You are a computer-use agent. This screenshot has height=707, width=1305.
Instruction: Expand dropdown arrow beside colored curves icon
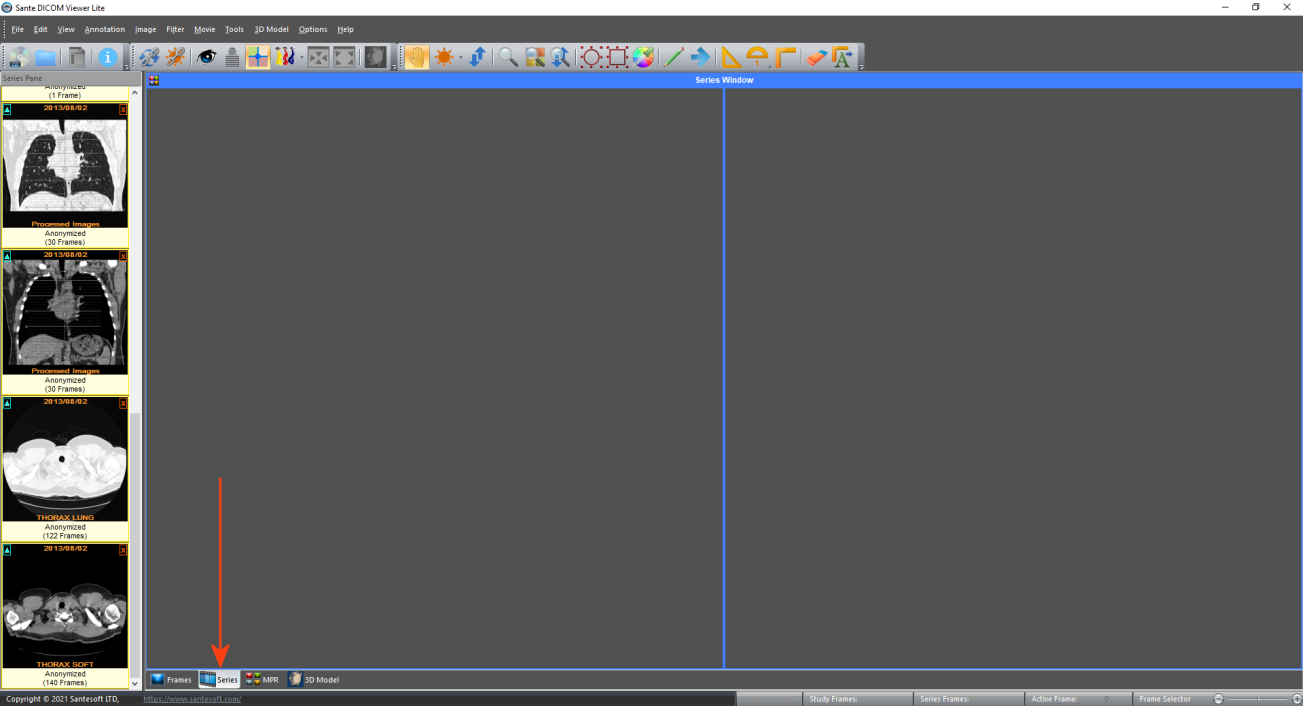pyautogui.click(x=301, y=57)
